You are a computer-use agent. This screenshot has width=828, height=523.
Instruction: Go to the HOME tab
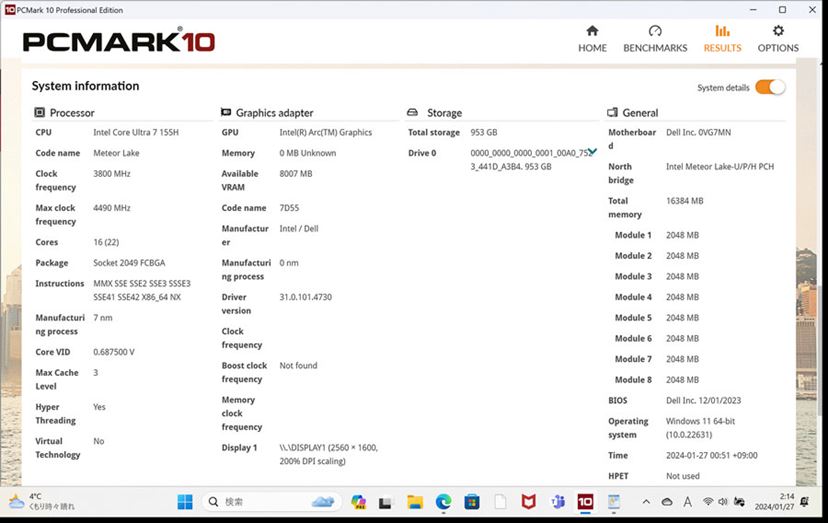coord(592,39)
